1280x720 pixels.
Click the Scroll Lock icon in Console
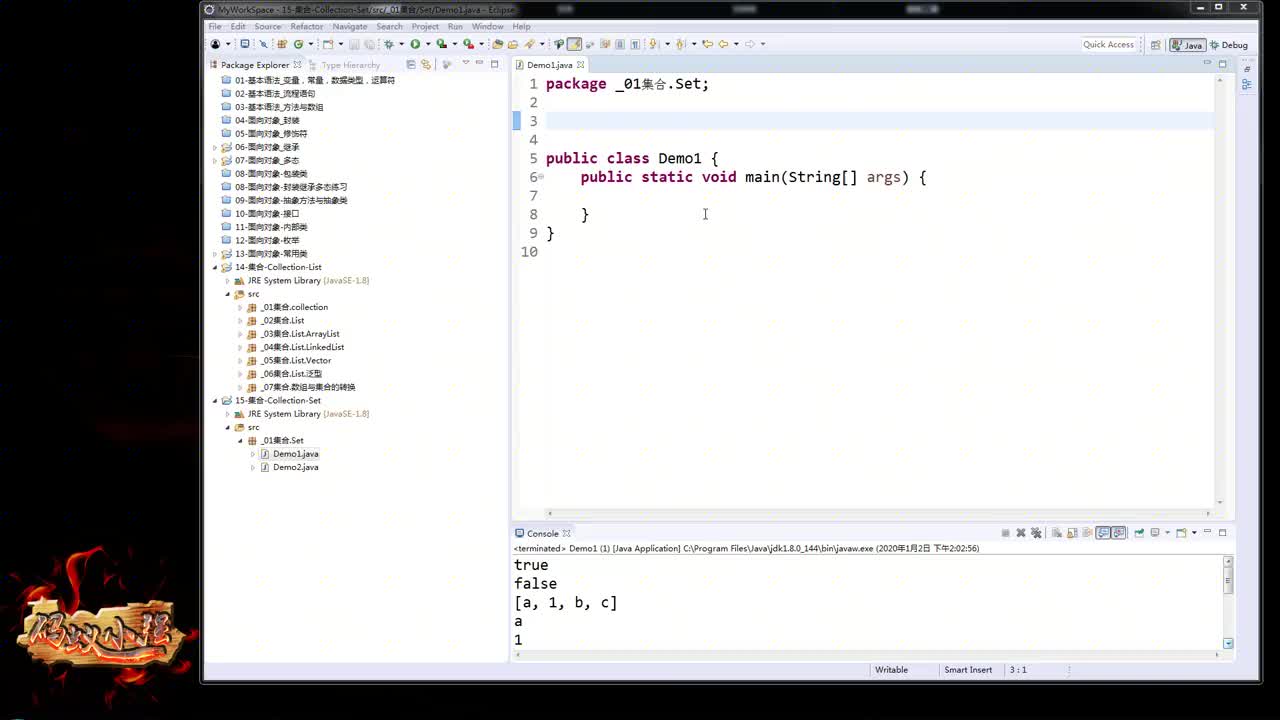click(x=1072, y=533)
